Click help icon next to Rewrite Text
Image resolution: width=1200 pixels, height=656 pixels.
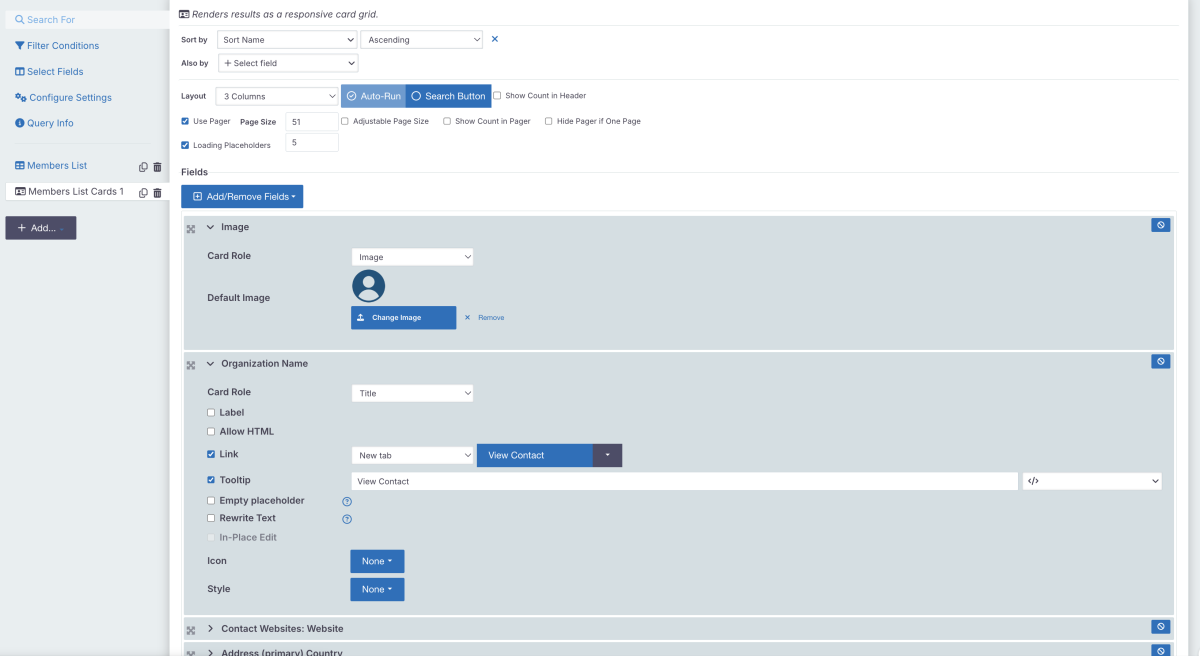point(347,519)
